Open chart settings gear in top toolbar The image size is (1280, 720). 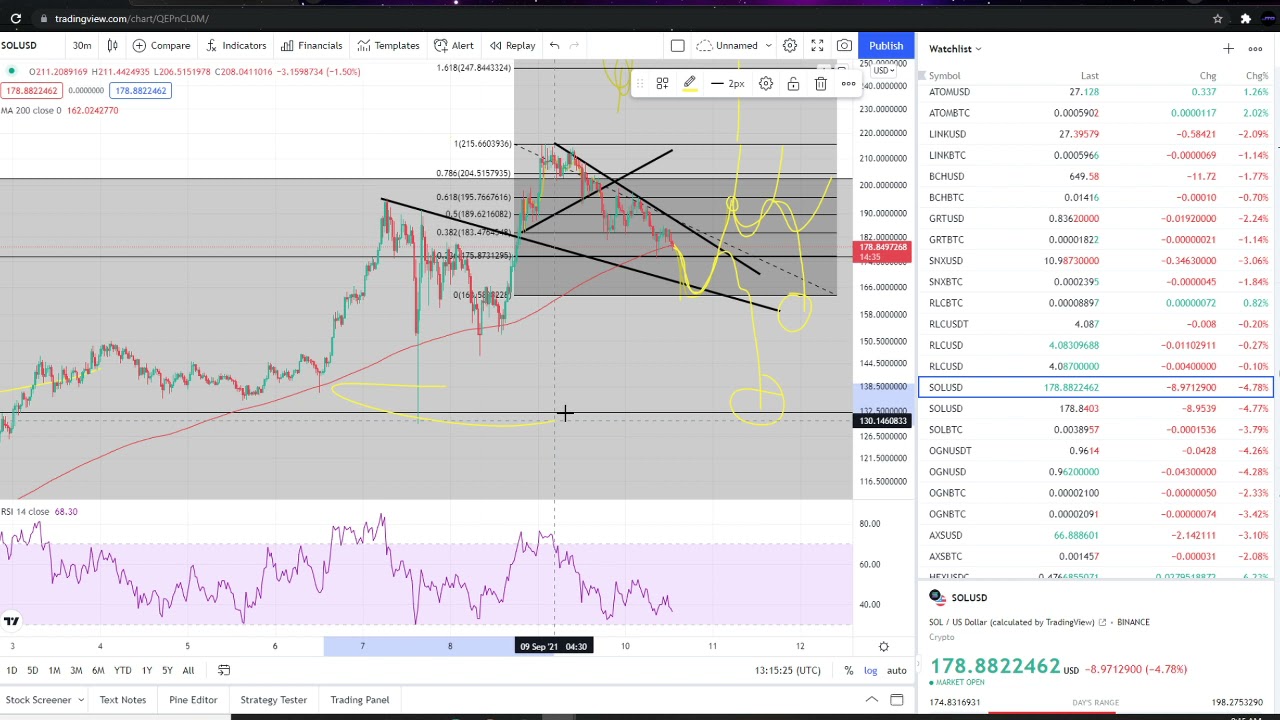coord(790,45)
